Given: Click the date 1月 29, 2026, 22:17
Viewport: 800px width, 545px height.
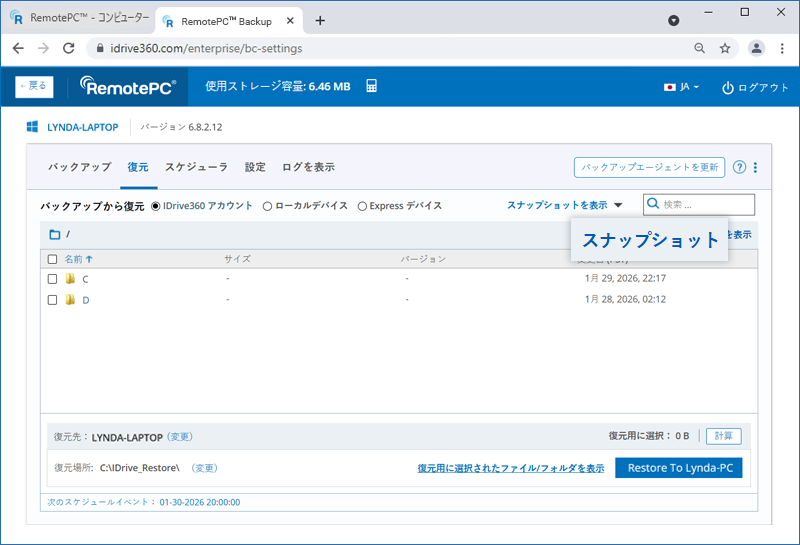Looking at the screenshot, I should pos(625,278).
